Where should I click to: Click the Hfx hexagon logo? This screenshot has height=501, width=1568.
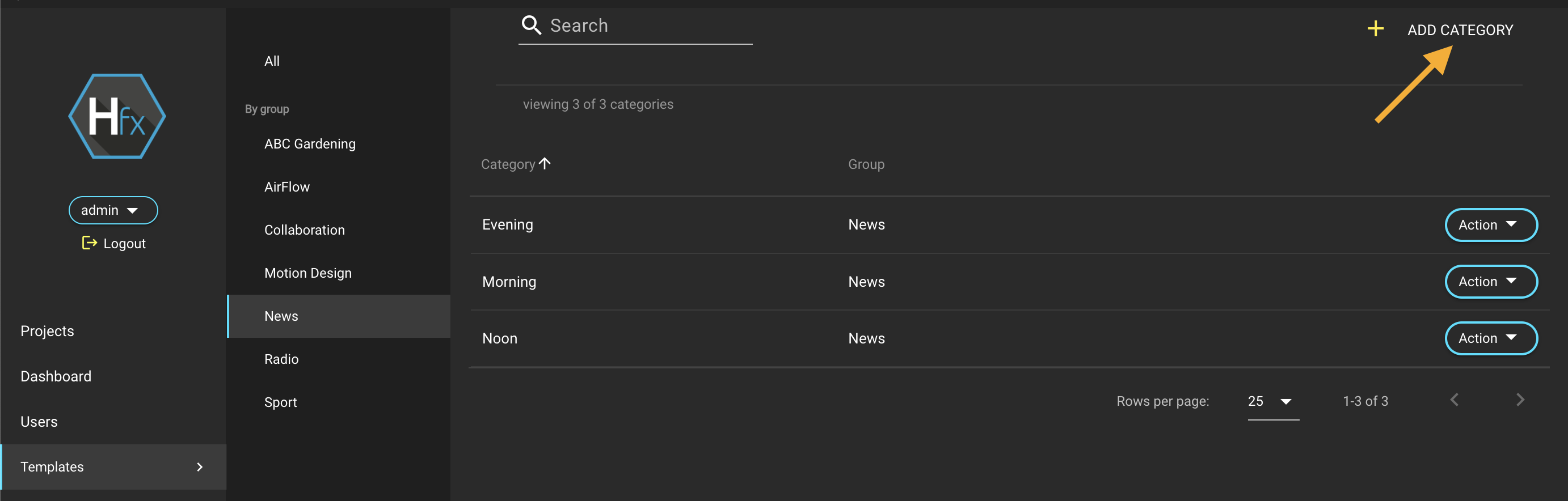(x=117, y=116)
